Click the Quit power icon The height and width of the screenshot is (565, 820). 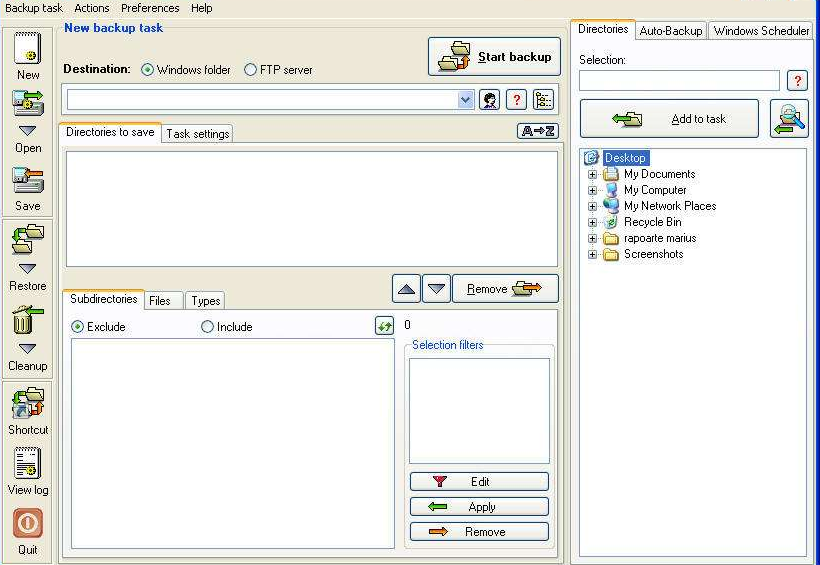point(28,523)
